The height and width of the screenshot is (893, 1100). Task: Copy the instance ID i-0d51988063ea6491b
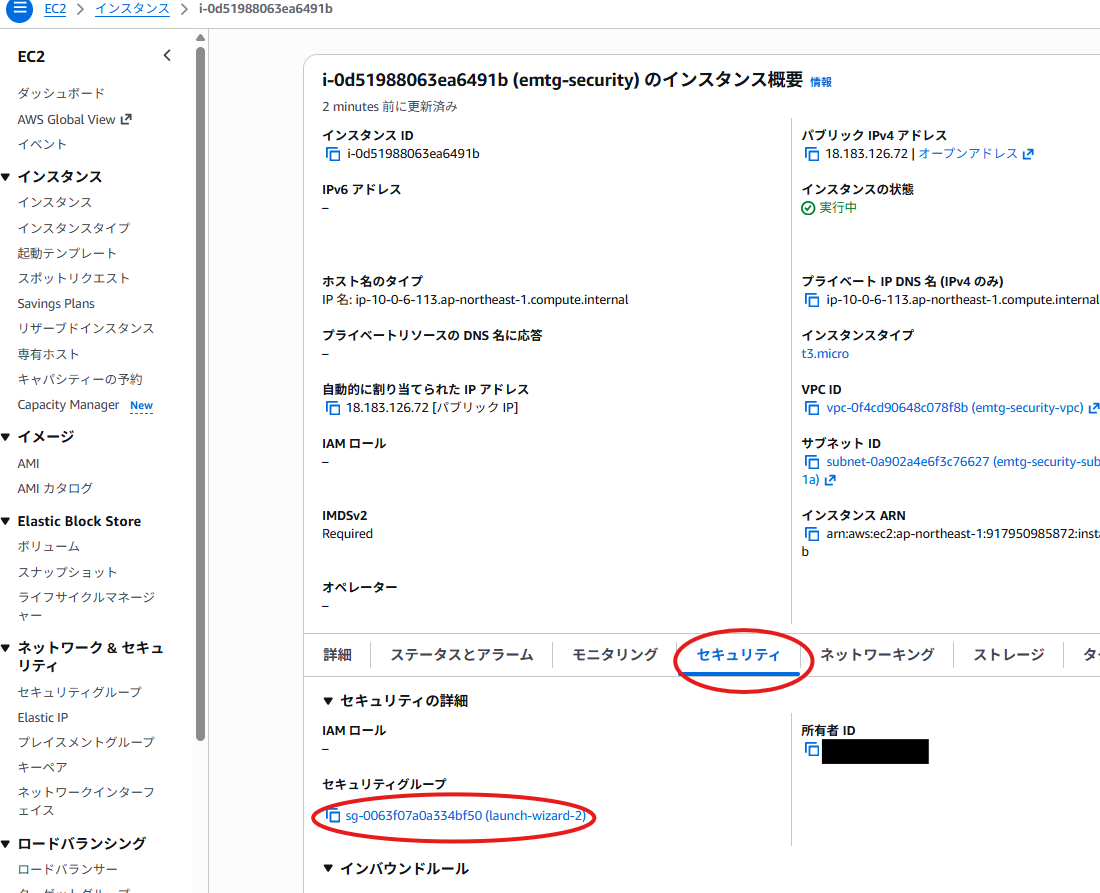(x=333, y=154)
